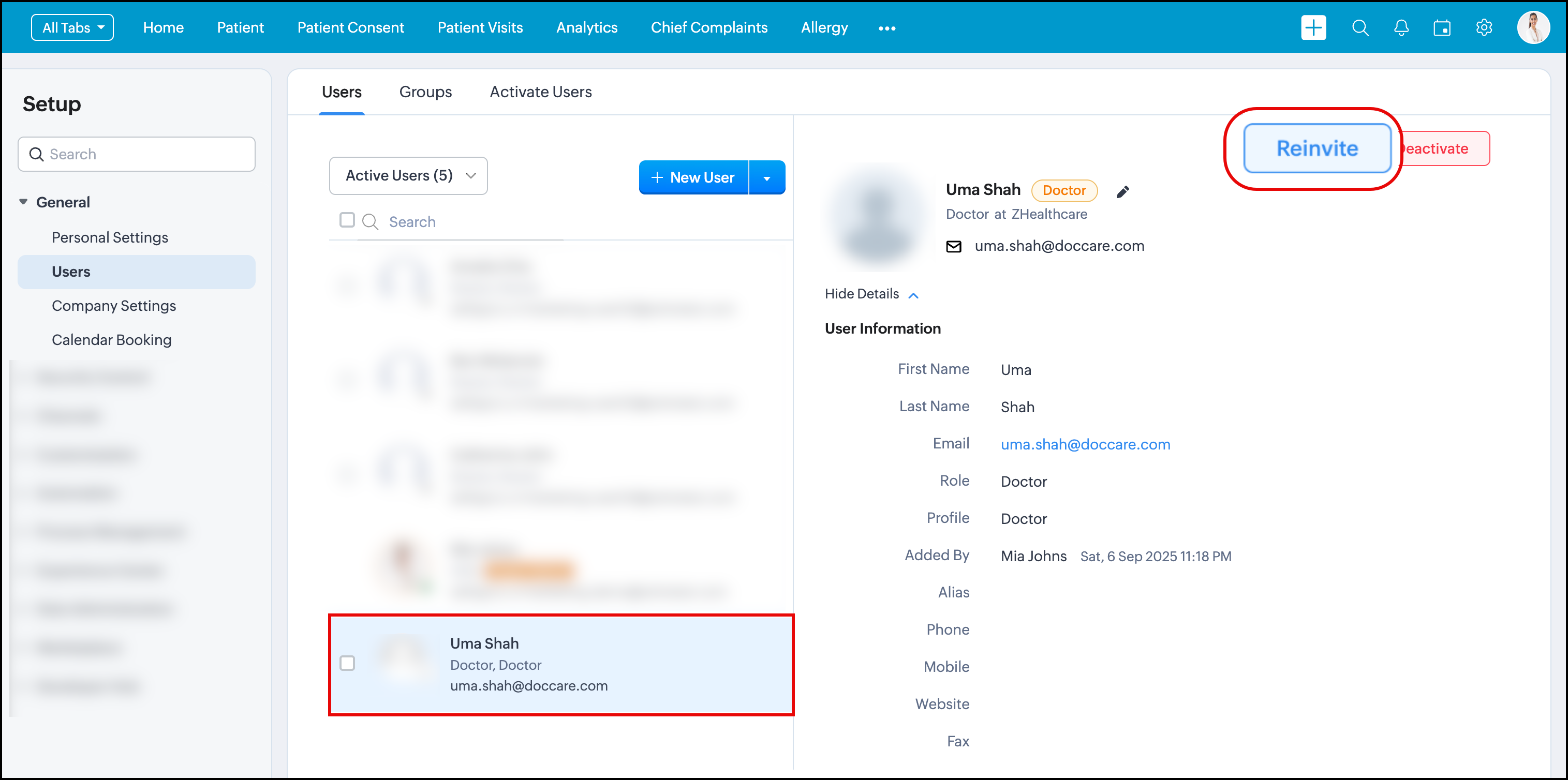Tick the checkbox on Uma Shah row
The height and width of the screenshot is (780, 1568).
347,663
